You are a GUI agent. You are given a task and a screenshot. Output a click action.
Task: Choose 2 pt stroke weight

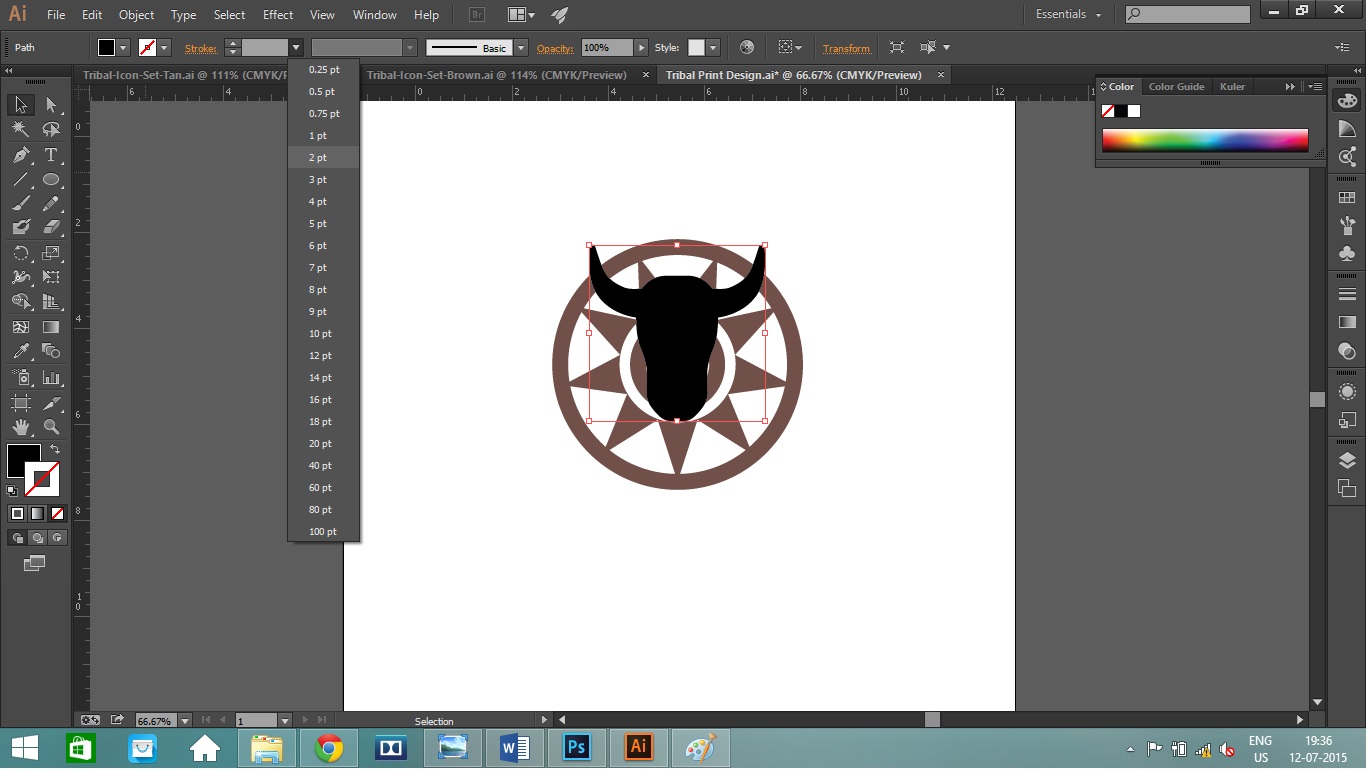coord(323,158)
